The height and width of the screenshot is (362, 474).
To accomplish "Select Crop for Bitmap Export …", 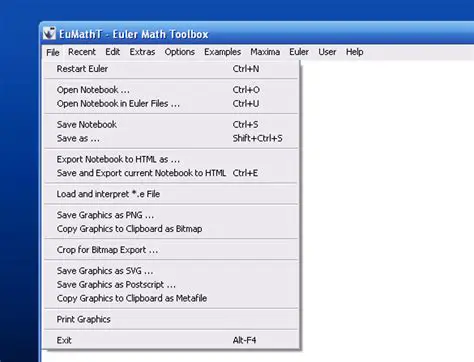I will (x=171, y=250).
